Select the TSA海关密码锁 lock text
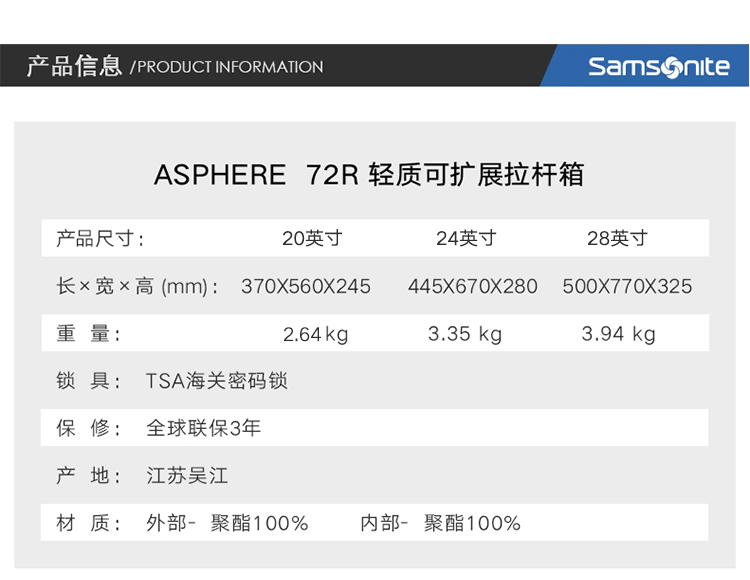The width and height of the screenshot is (750, 580). click(217, 381)
